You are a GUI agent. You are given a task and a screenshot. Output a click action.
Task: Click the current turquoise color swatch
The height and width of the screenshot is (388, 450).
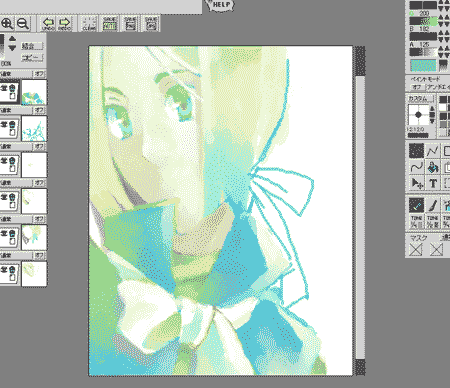click(423, 65)
